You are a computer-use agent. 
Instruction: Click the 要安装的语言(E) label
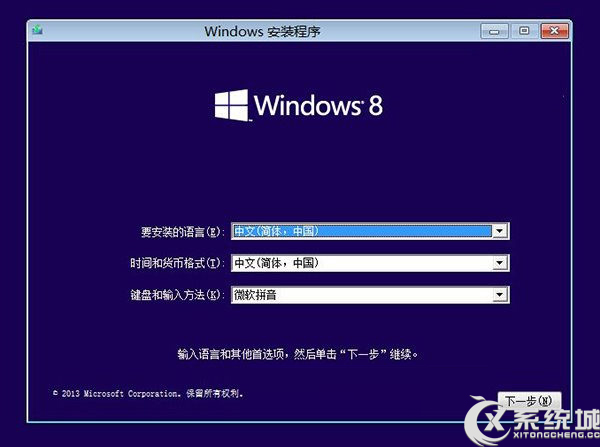pos(183,232)
